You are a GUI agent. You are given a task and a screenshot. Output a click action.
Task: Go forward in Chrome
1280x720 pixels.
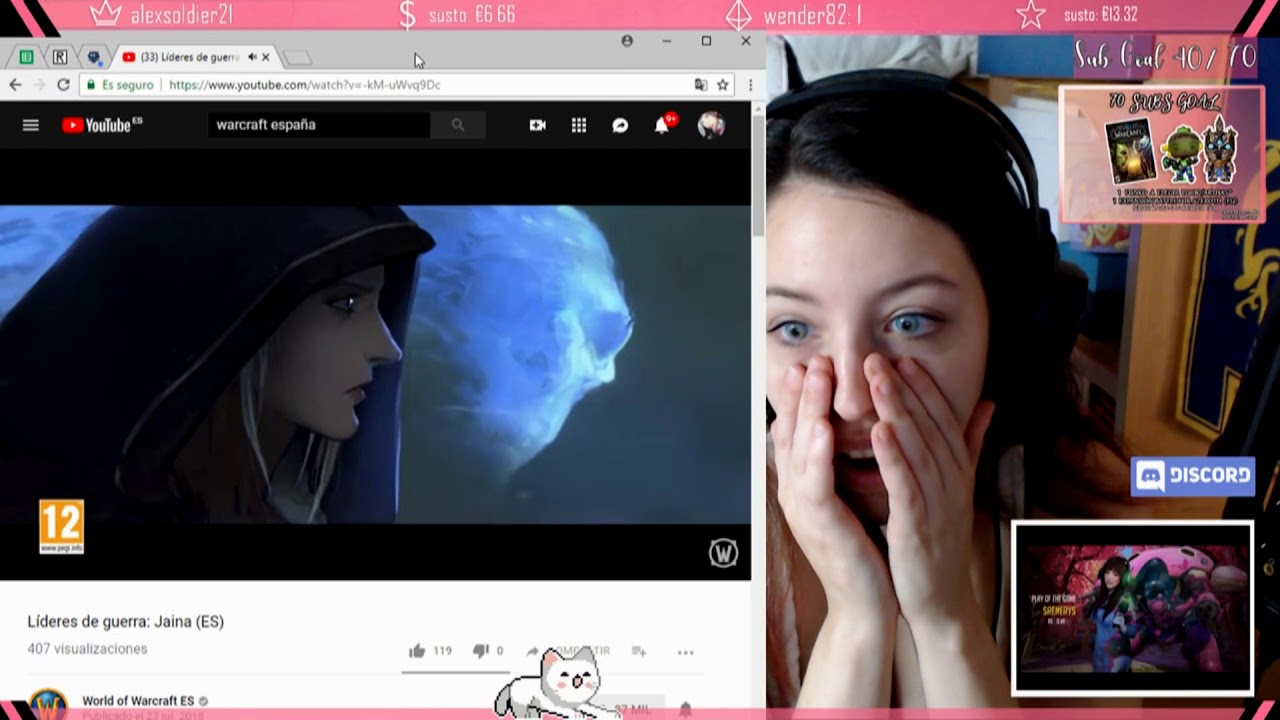[39, 85]
